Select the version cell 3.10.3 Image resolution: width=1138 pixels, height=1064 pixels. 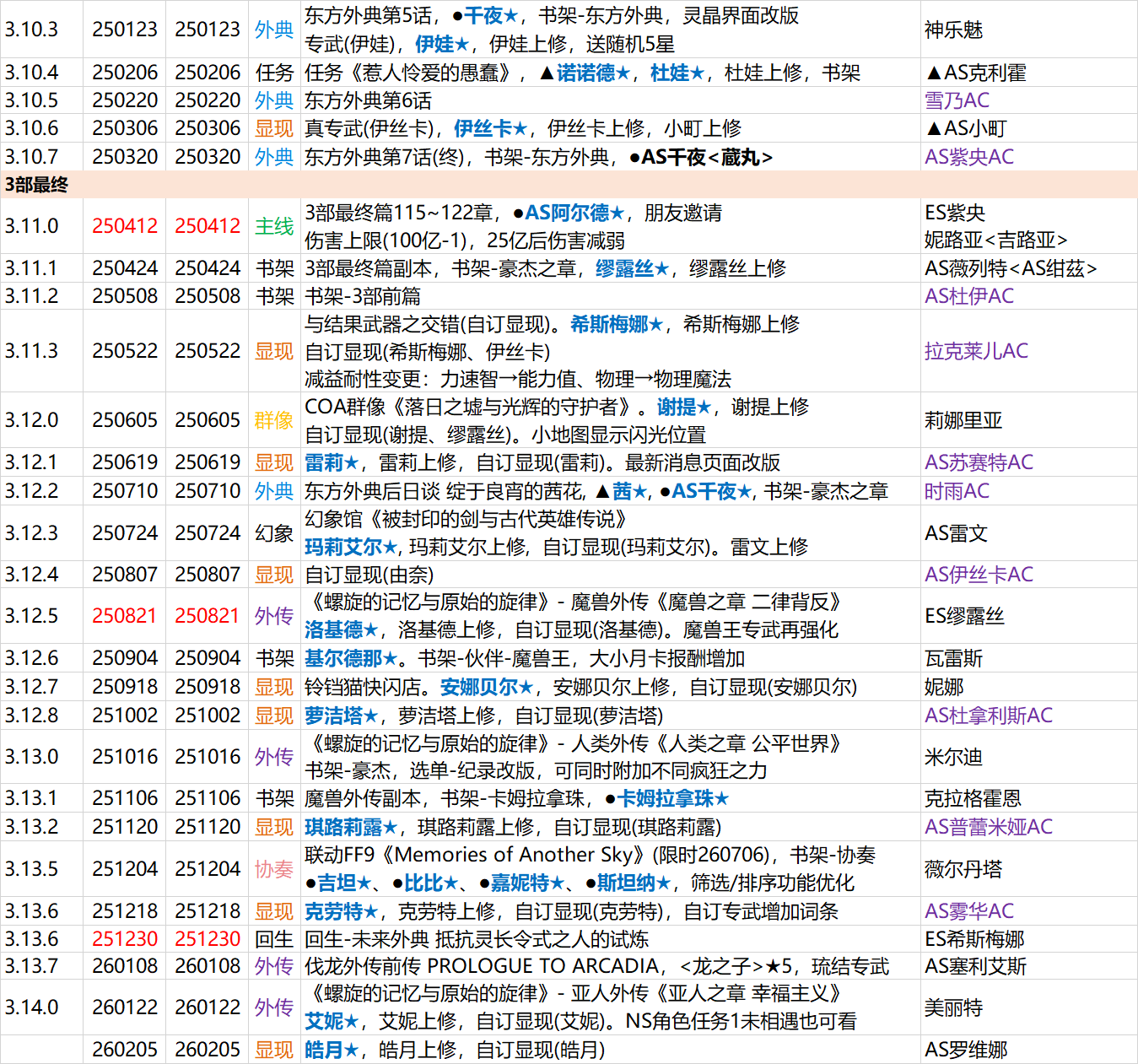(x=32, y=30)
